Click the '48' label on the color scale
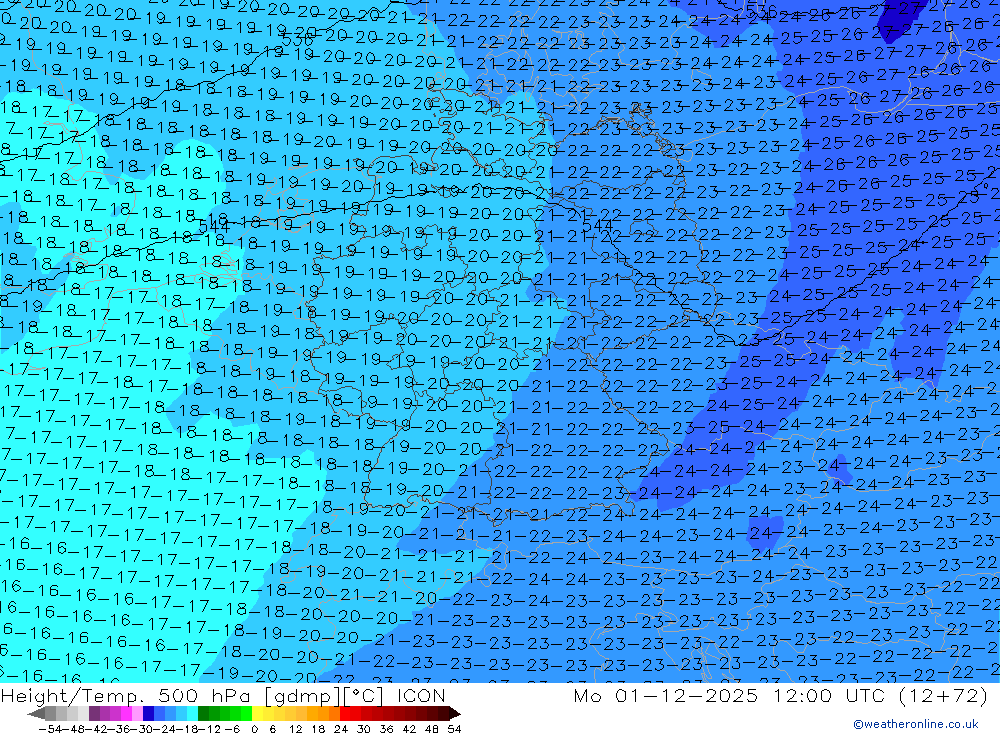1000x733 pixels. pyautogui.click(x=432, y=729)
